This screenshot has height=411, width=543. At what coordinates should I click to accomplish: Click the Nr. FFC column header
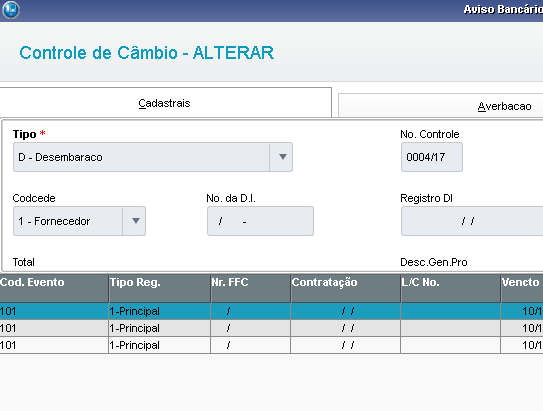tap(251, 288)
